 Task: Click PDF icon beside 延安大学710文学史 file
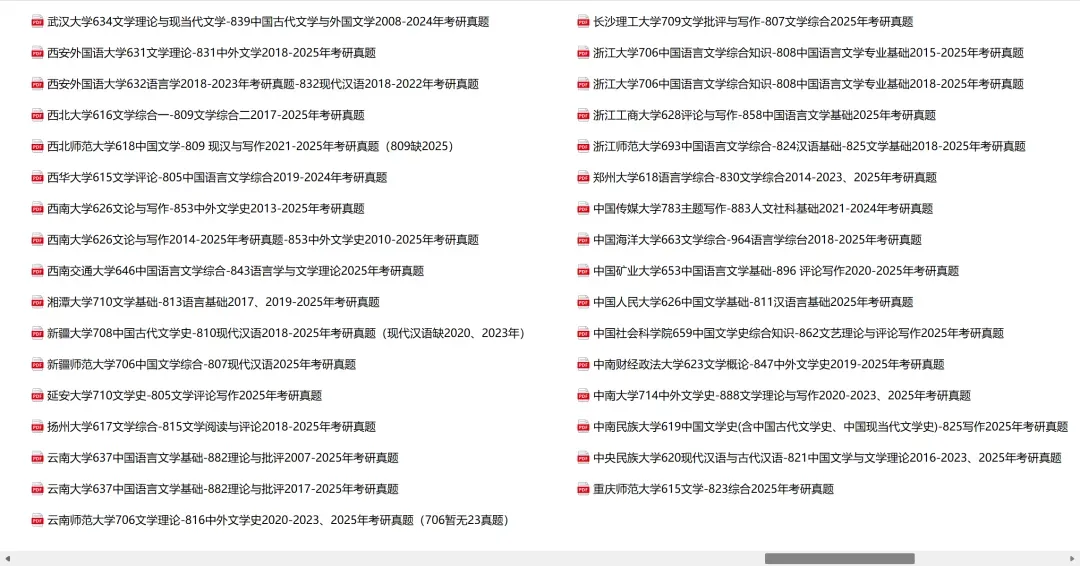point(37,396)
